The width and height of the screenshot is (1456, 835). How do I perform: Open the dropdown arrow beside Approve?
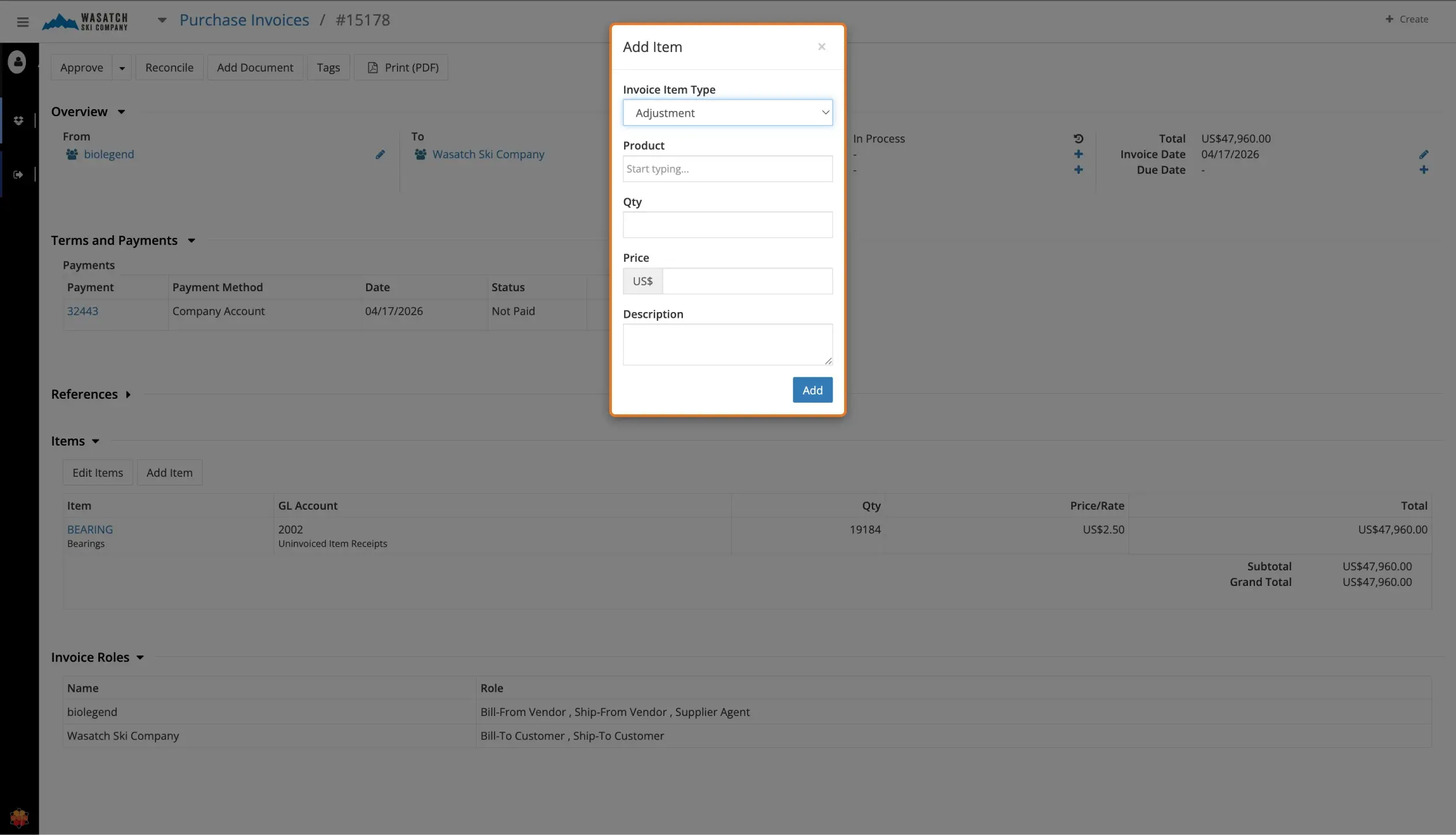pos(122,68)
